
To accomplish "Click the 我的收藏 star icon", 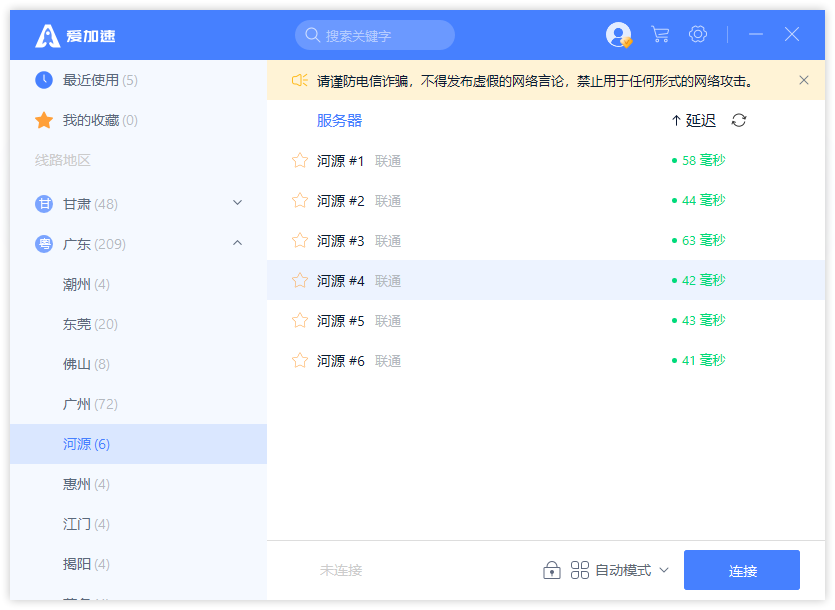I will click(44, 120).
